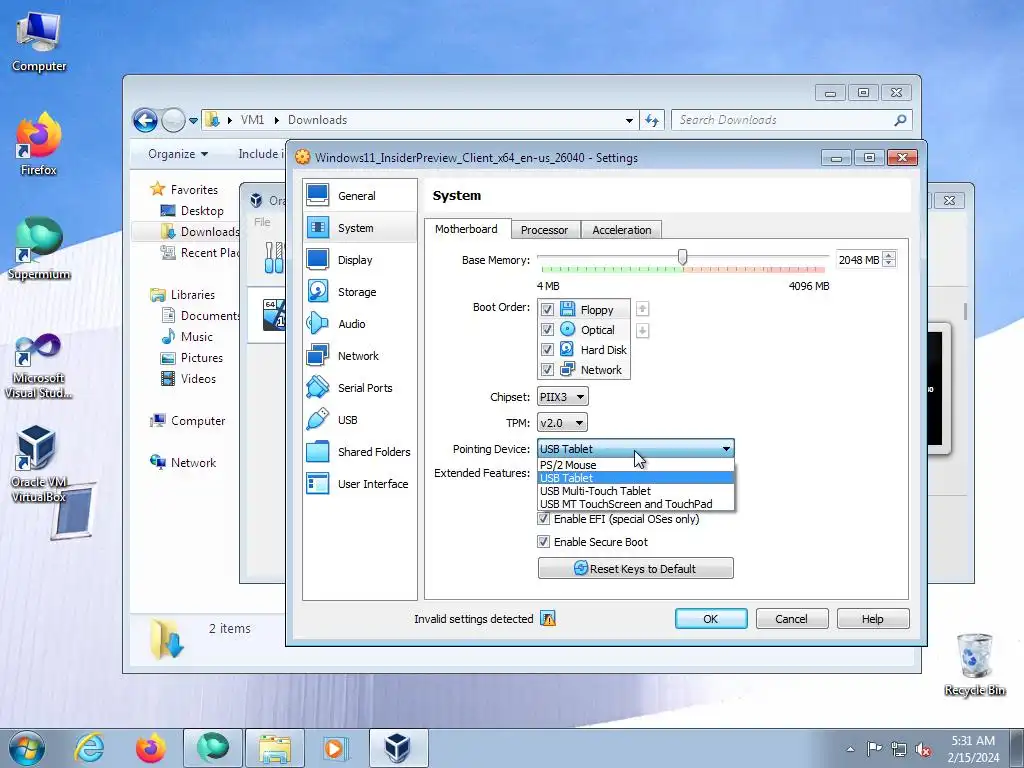Refresh the Explorer Downloads folder

click(x=652, y=120)
